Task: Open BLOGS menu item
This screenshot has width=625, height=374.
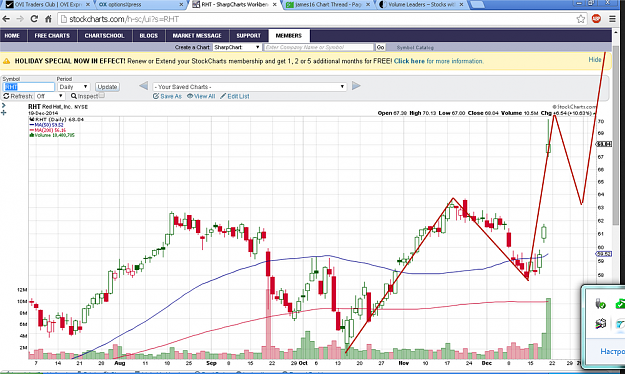Action: point(149,35)
